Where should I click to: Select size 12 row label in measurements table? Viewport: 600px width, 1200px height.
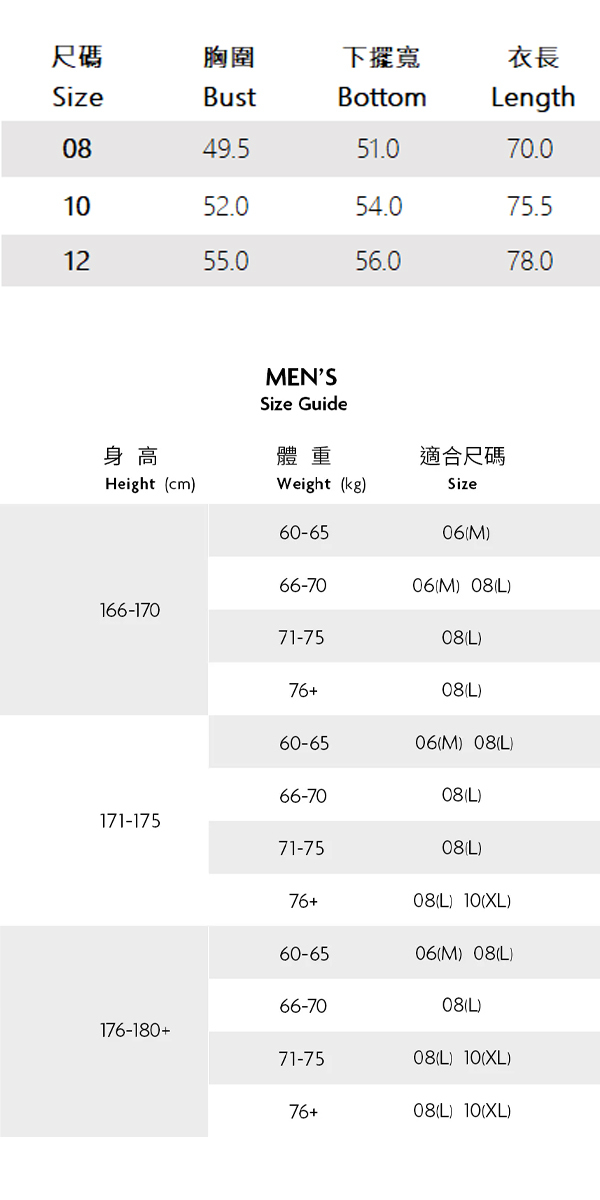(77, 261)
